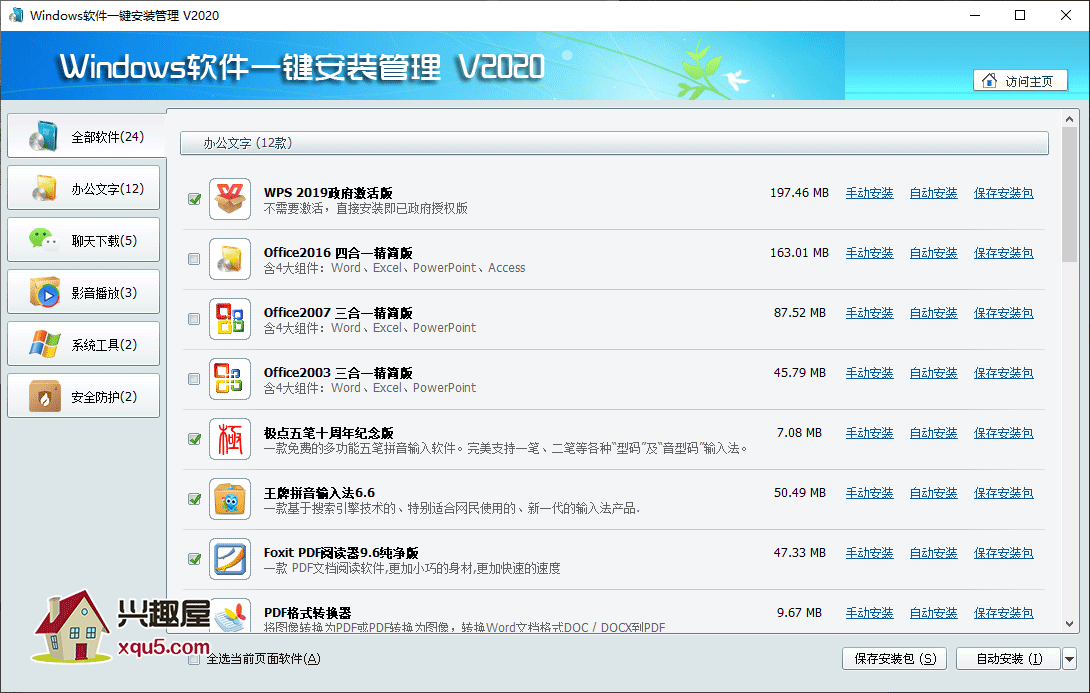The image size is (1090, 693).
Task: Click the Foxit PDF阅读器9.6纯净版 title
Action: click(x=341, y=552)
